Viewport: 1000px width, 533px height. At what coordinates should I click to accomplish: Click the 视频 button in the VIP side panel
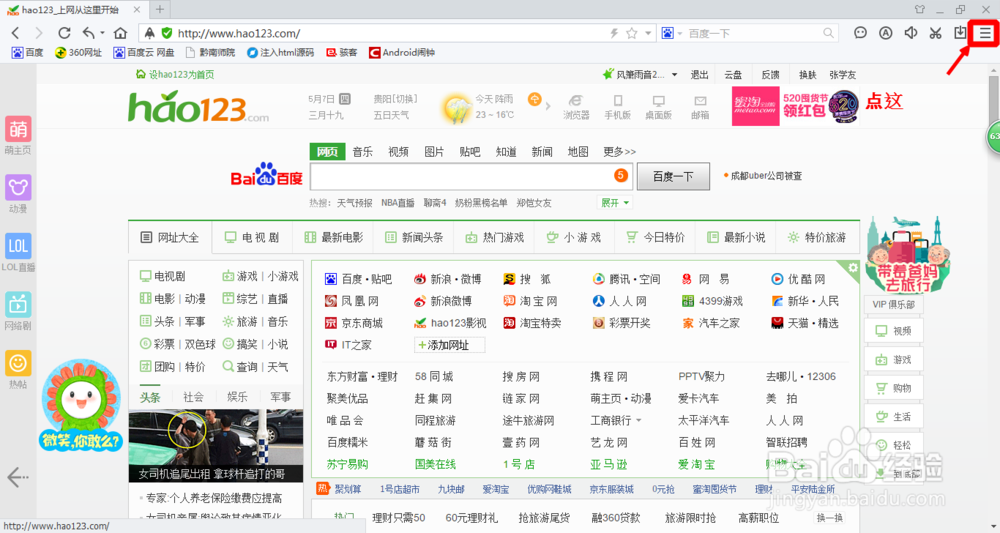[893, 331]
